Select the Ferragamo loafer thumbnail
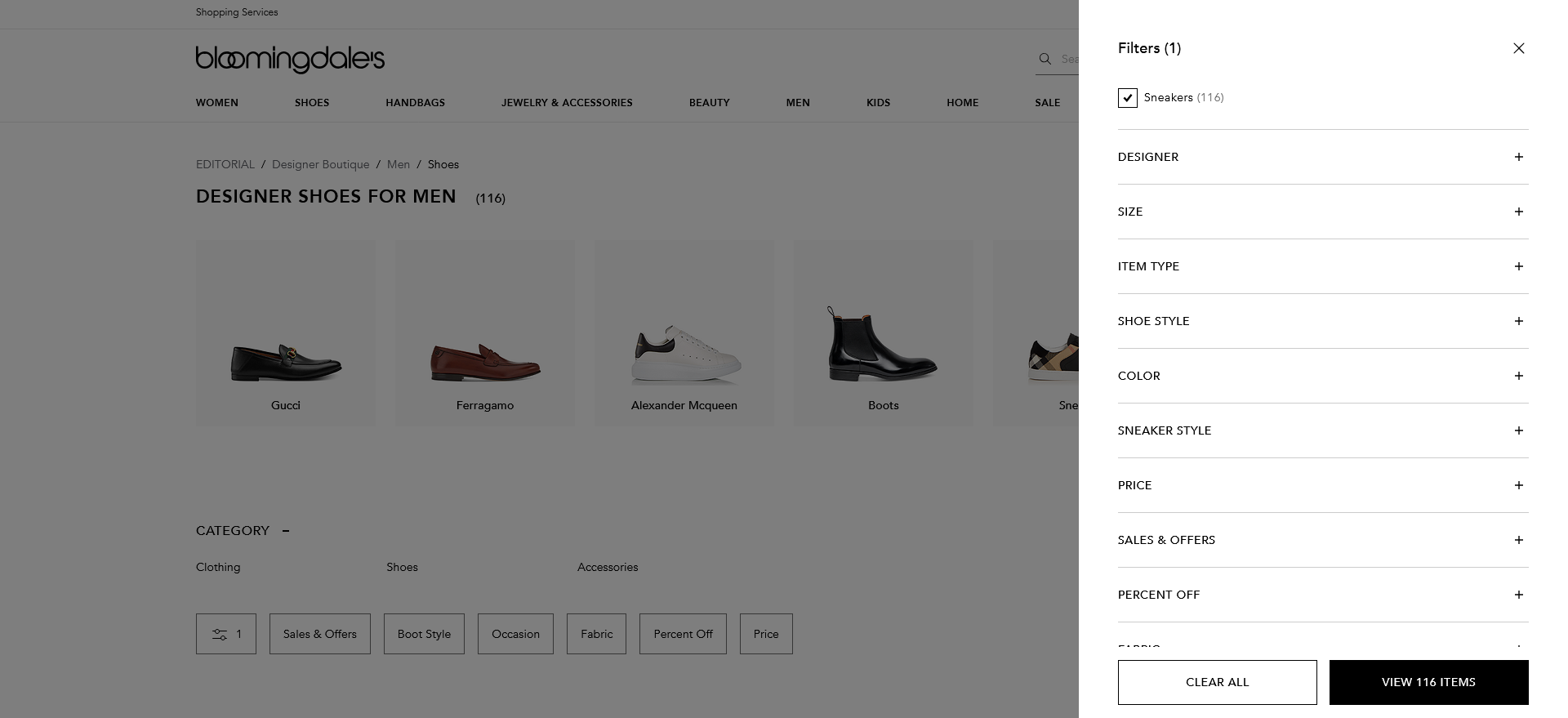1568x718 pixels. [x=485, y=332]
